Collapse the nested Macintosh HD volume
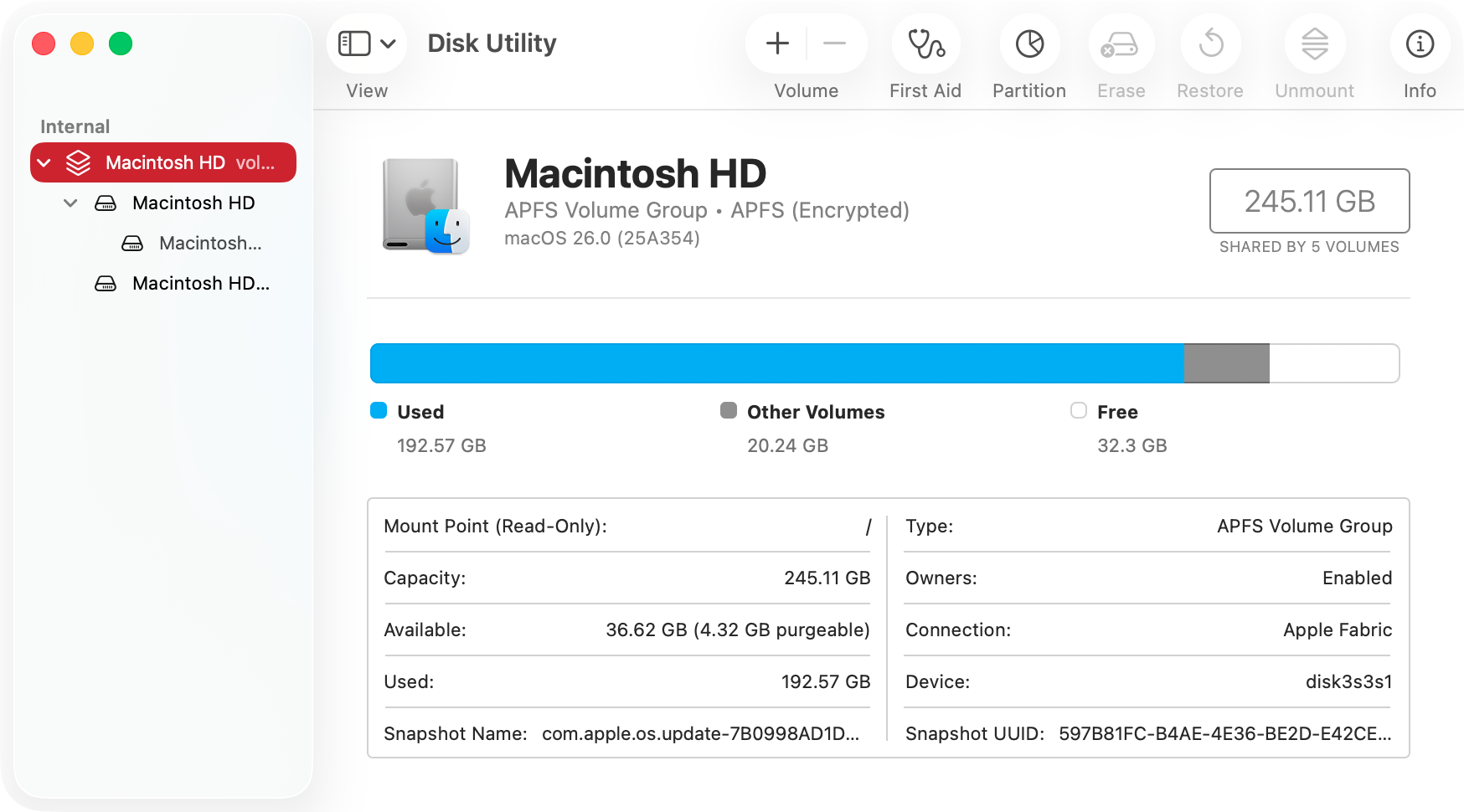This screenshot has height=812, width=1464. tap(70, 203)
